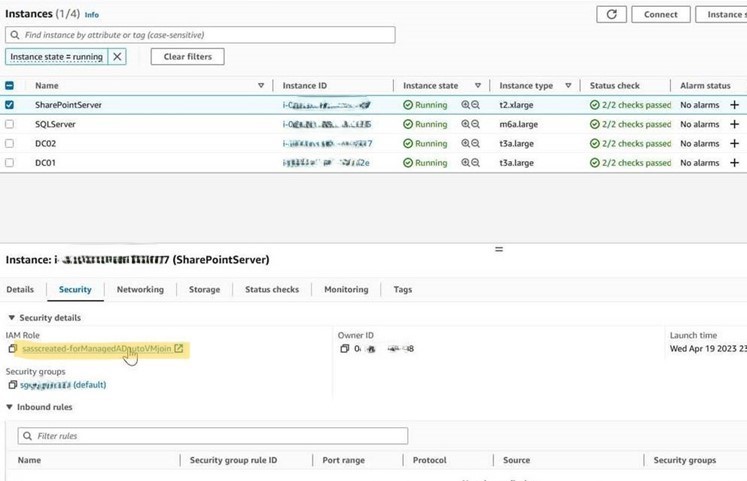Click the Filter rules search icon
The width and height of the screenshot is (747, 481).
(28, 436)
